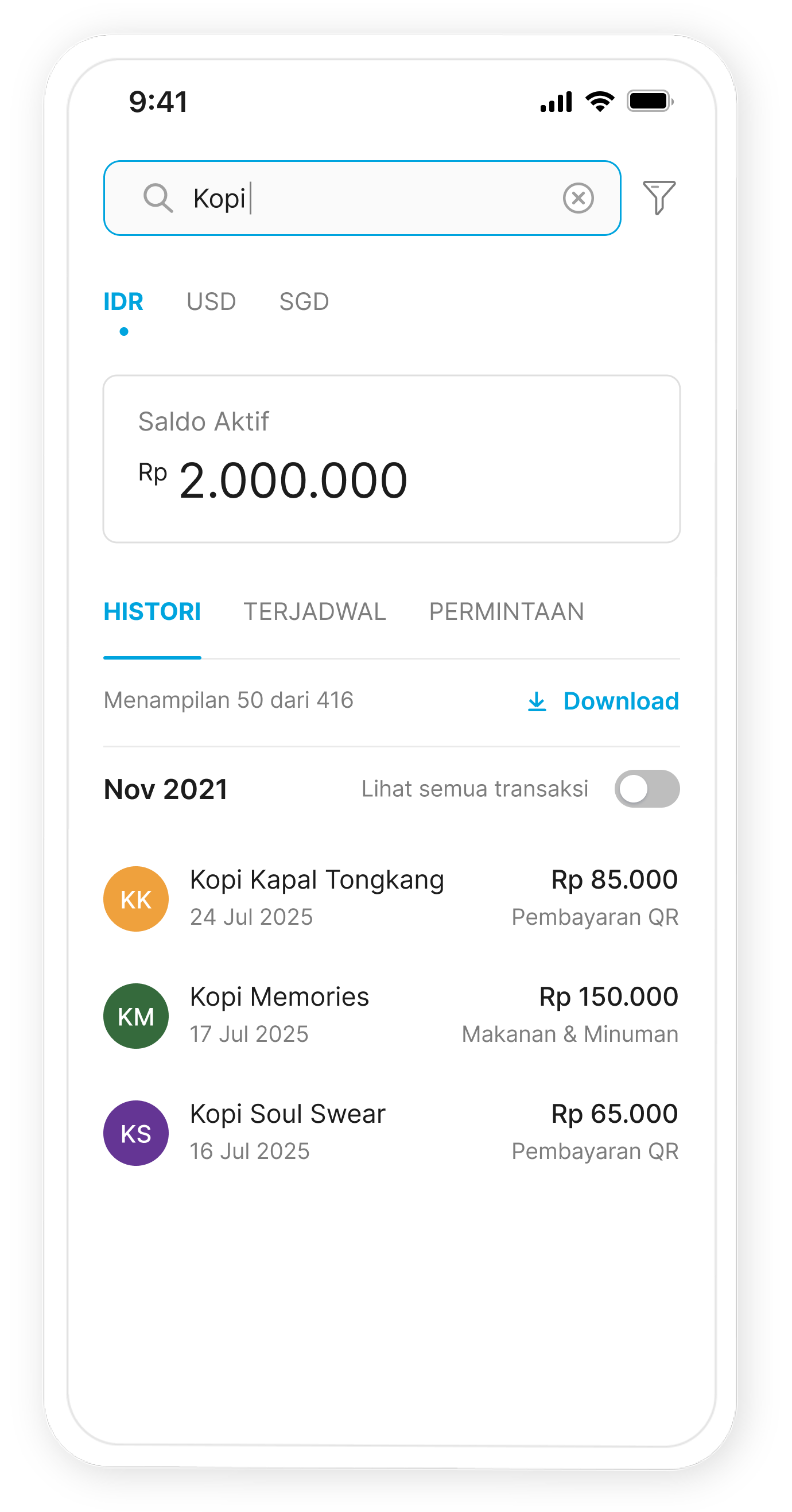The image size is (792, 1512).
Task: Switch to the SGD currency tab
Action: pos(304,302)
